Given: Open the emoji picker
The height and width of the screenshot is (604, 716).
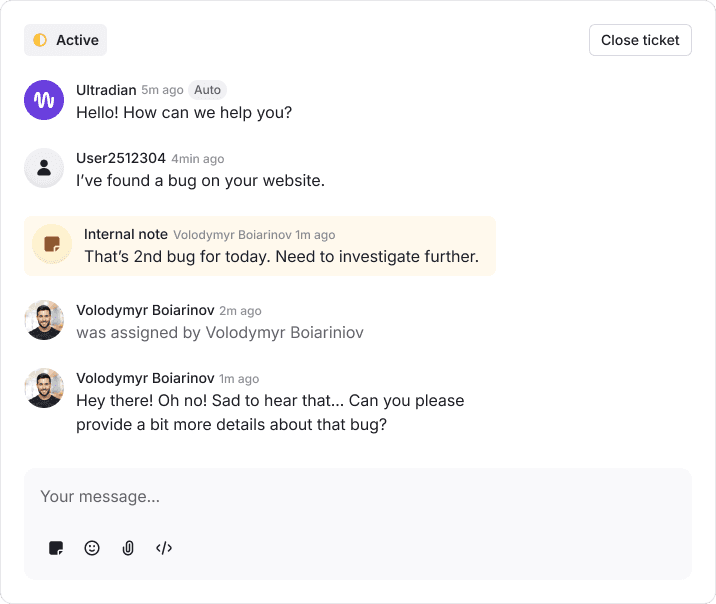Looking at the screenshot, I should coord(92,548).
